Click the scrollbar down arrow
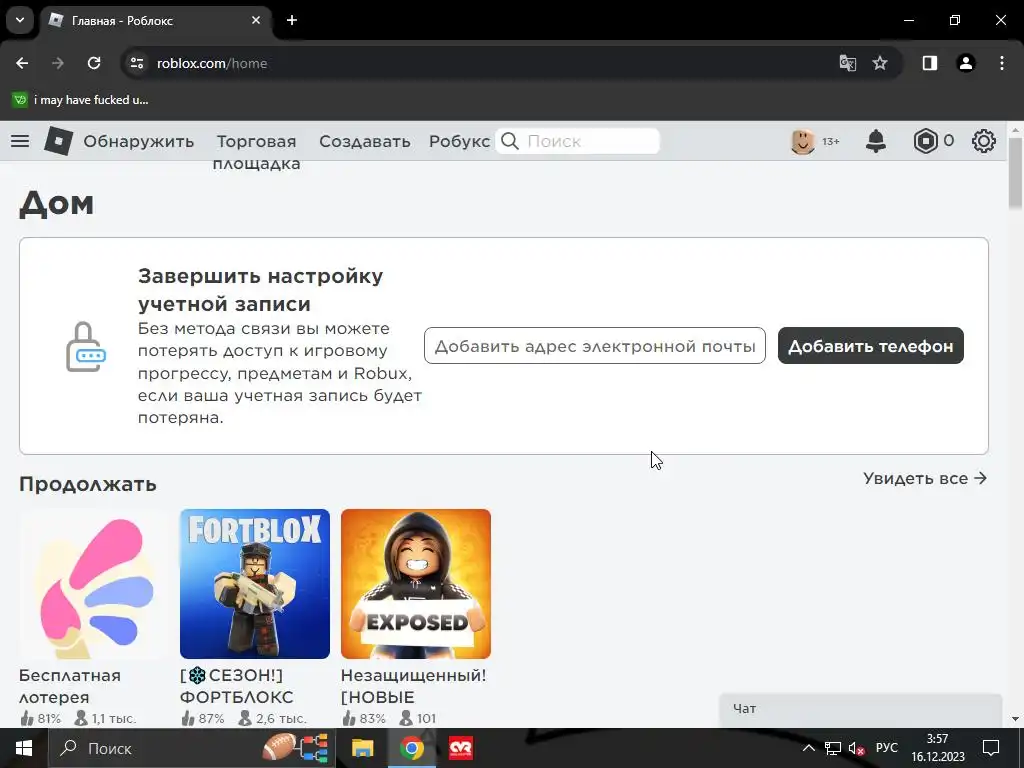 (1015, 719)
